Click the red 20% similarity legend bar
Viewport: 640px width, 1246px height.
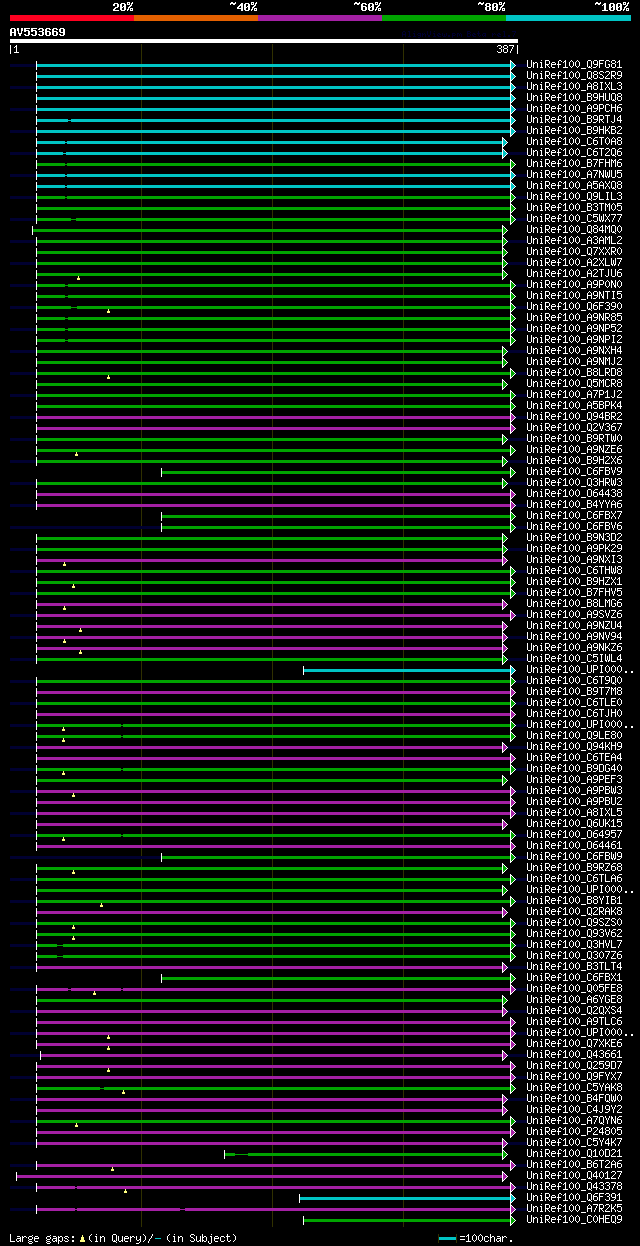click(71, 18)
